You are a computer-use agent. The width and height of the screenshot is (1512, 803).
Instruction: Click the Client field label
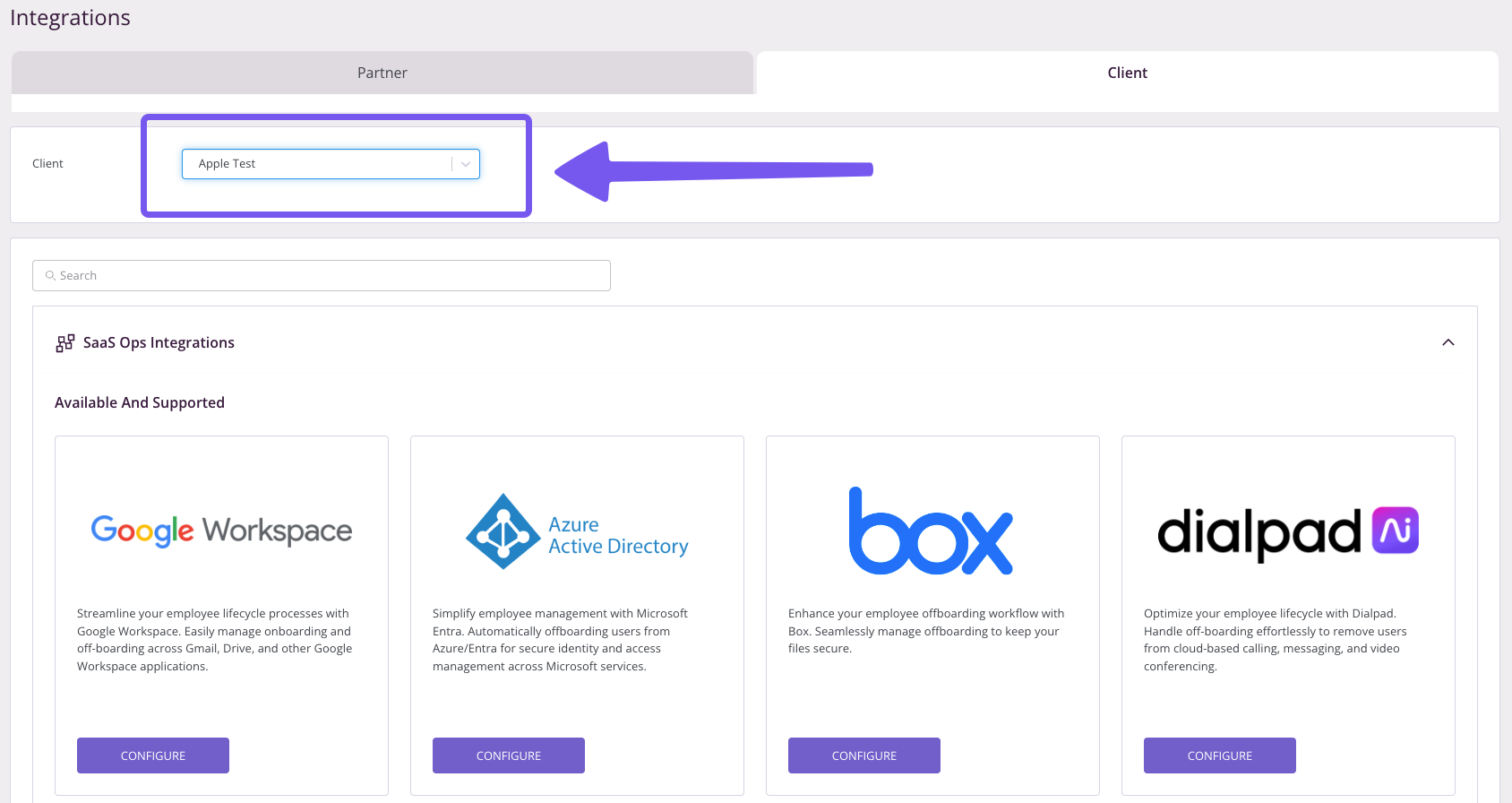47,163
